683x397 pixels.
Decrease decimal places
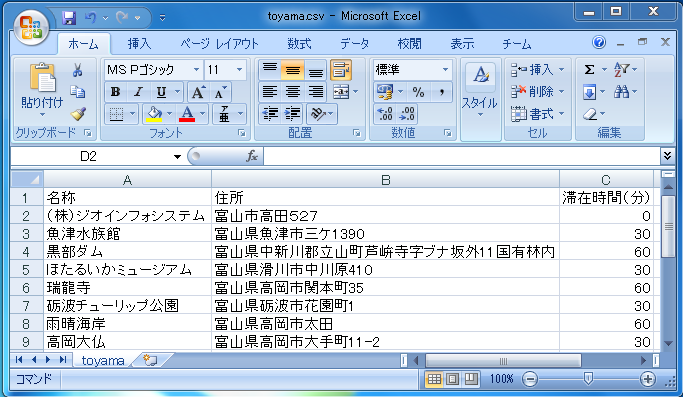[407, 114]
